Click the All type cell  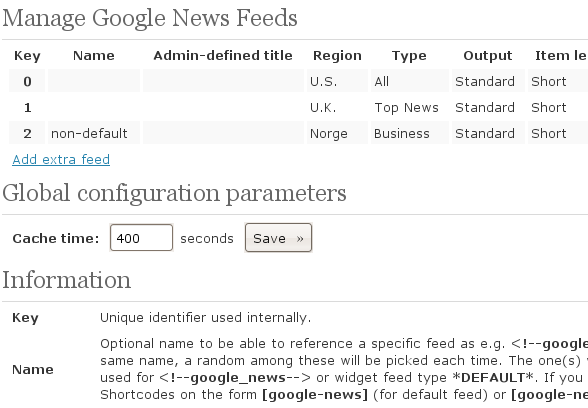410,81
